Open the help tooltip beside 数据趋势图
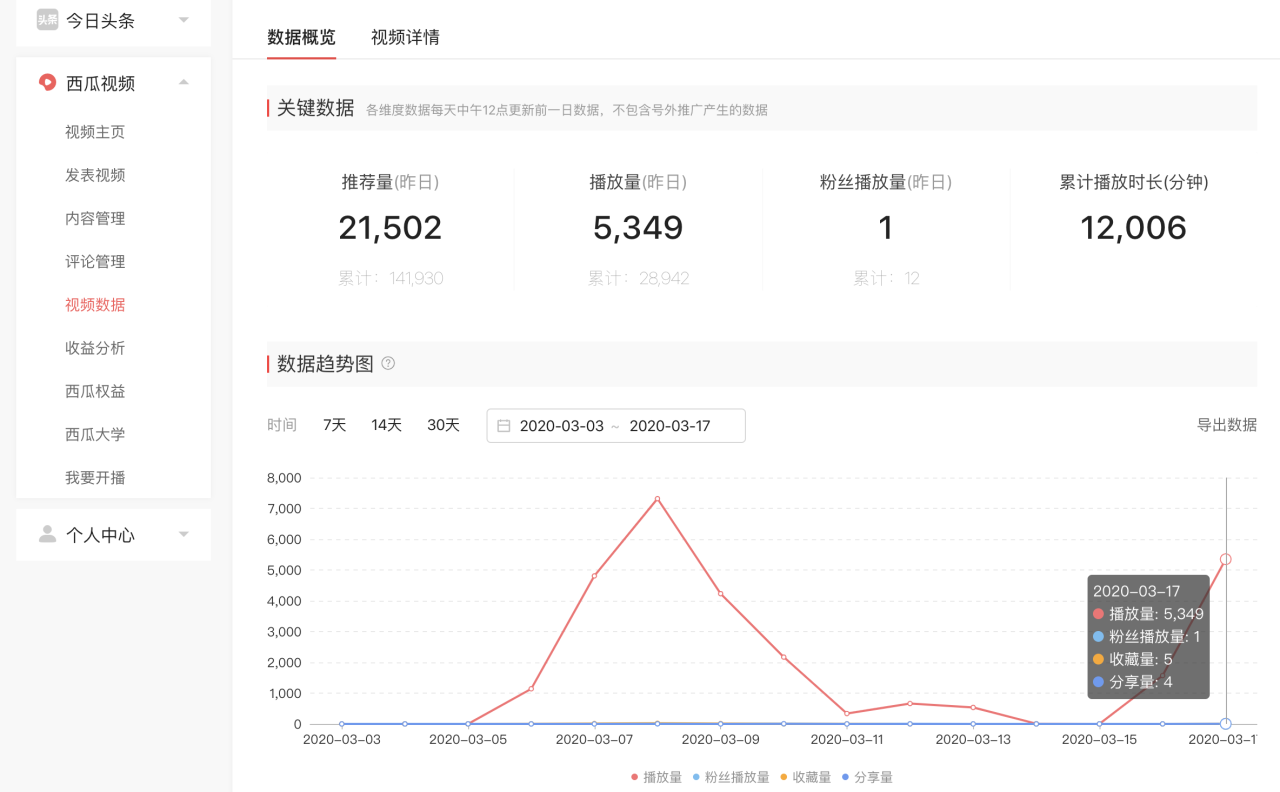Viewport: 1280px width, 792px height. [x=388, y=363]
